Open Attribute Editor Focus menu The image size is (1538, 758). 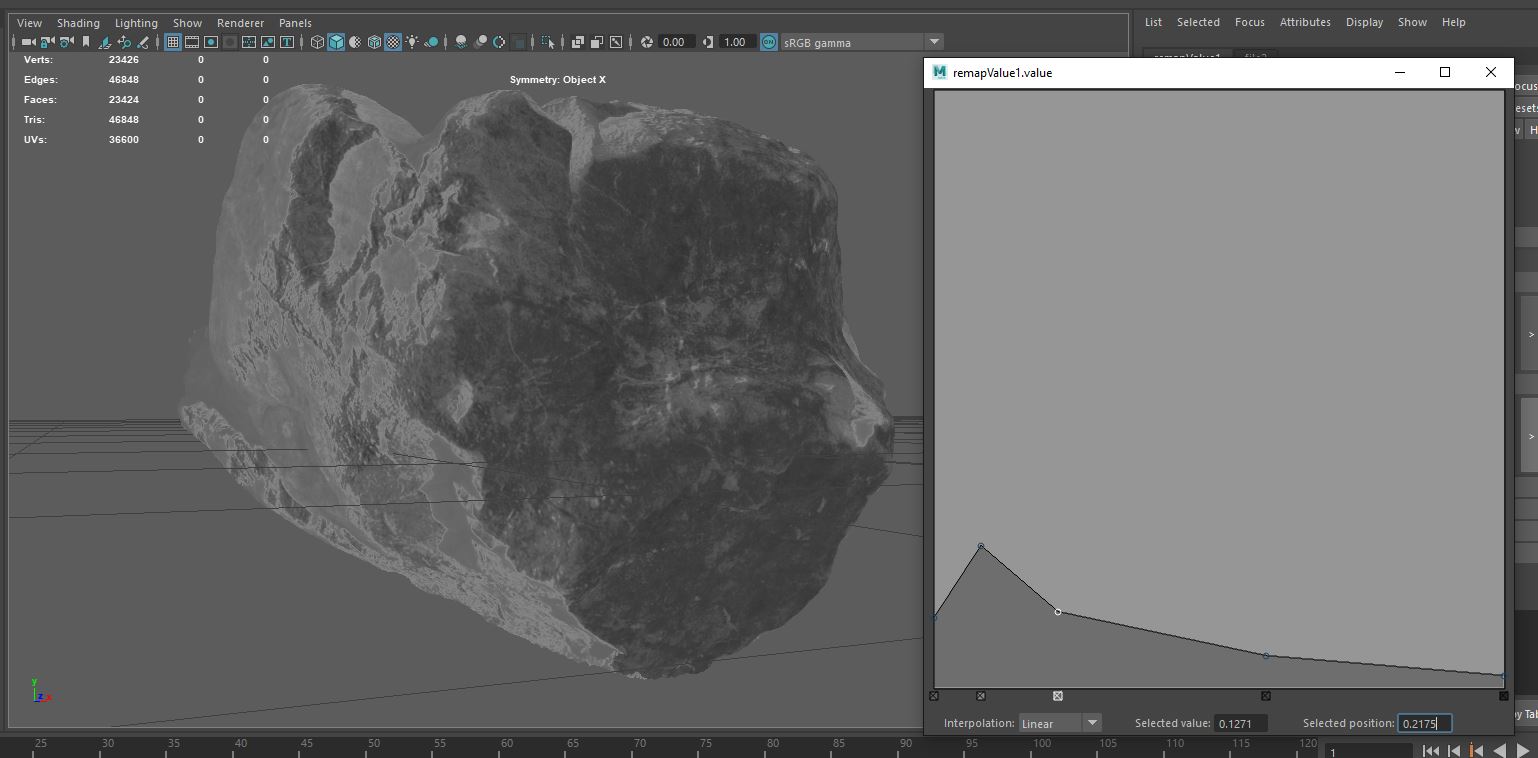click(1250, 22)
